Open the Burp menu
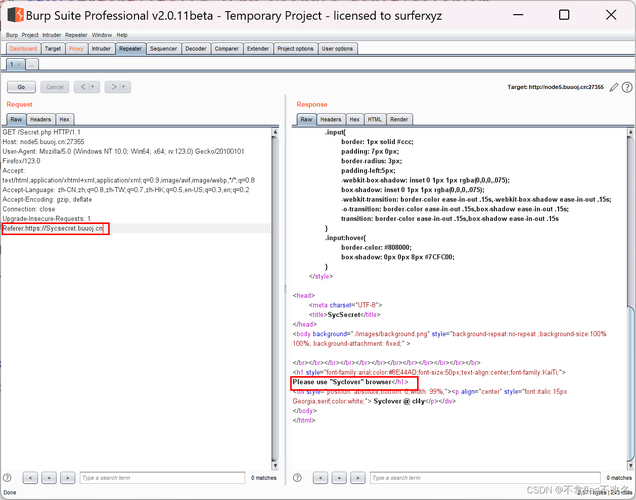The image size is (636, 500). pyautogui.click(x=12, y=35)
